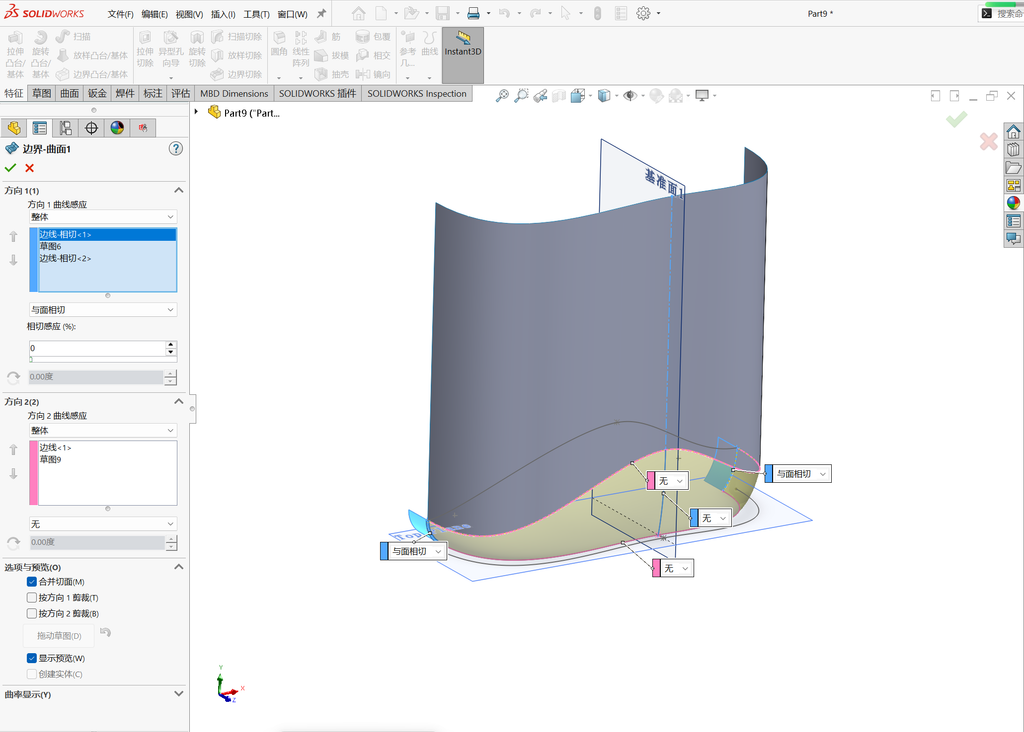The width and height of the screenshot is (1024, 732).
Task: Confirm boundary surface with green checkmark
Action: click(x=10, y=168)
